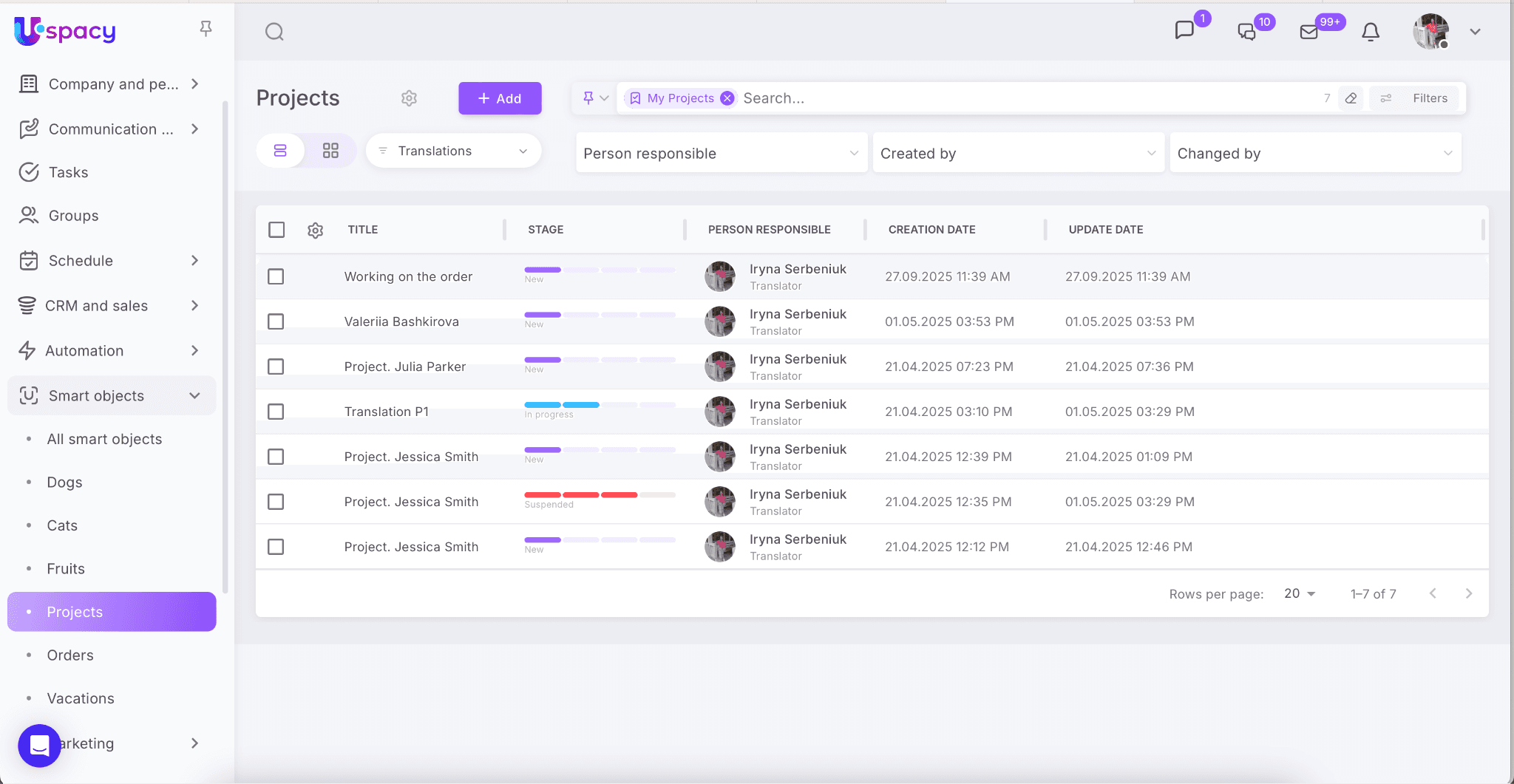The width and height of the screenshot is (1514, 784).
Task: Open Orders in the sidebar
Action: coord(70,655)
